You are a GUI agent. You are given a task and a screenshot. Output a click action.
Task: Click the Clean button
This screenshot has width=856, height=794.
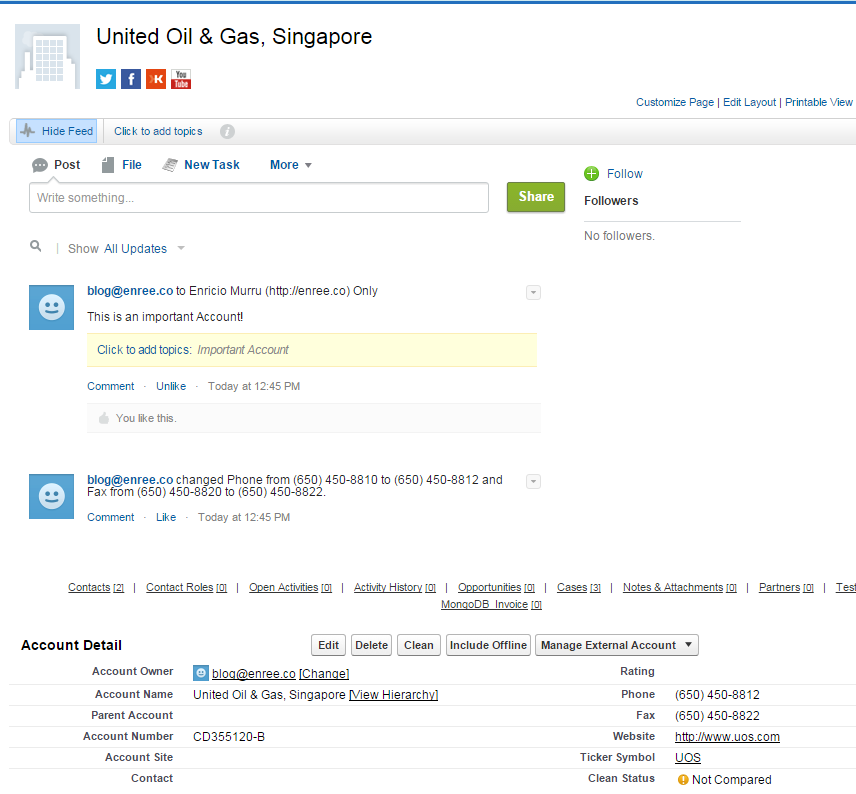pos(419,645)
